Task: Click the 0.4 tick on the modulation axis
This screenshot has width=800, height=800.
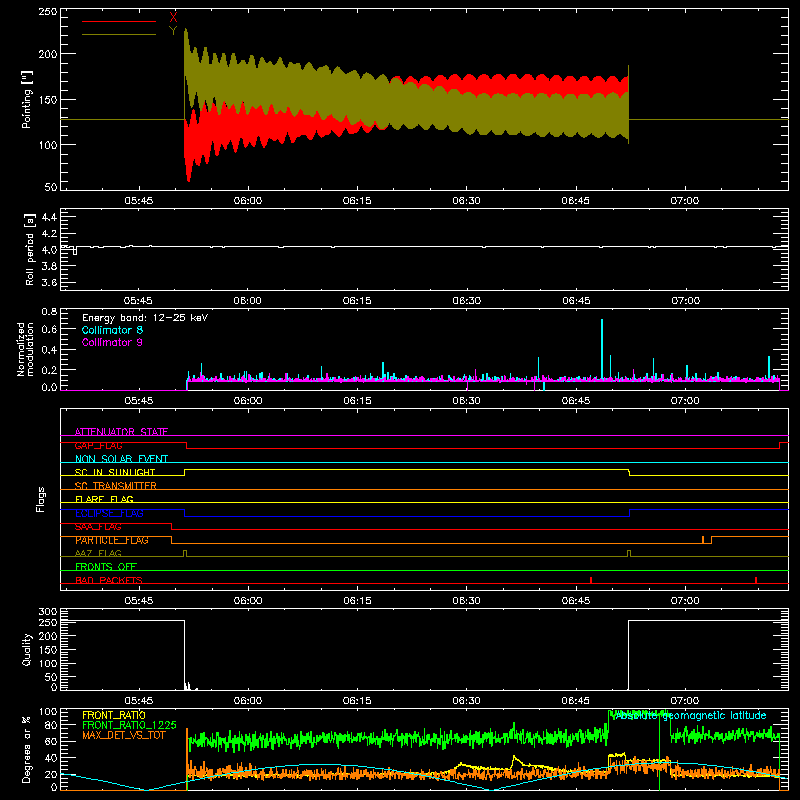Action: click(x=49, y=350)
